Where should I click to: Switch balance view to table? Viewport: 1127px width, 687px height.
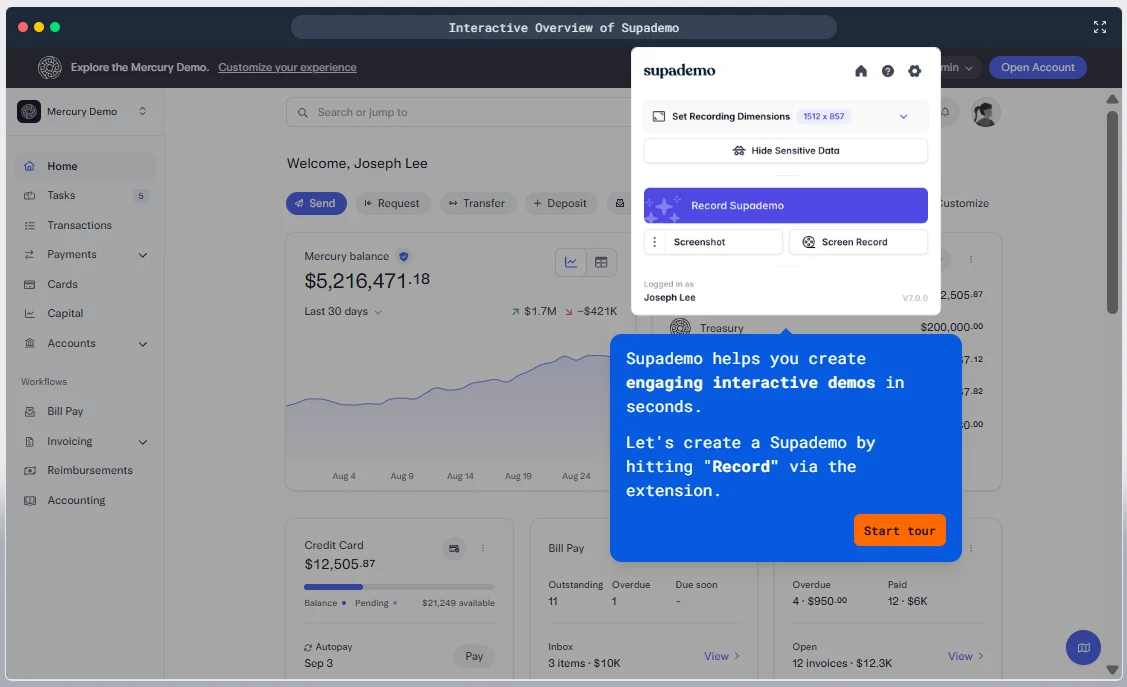601,262
